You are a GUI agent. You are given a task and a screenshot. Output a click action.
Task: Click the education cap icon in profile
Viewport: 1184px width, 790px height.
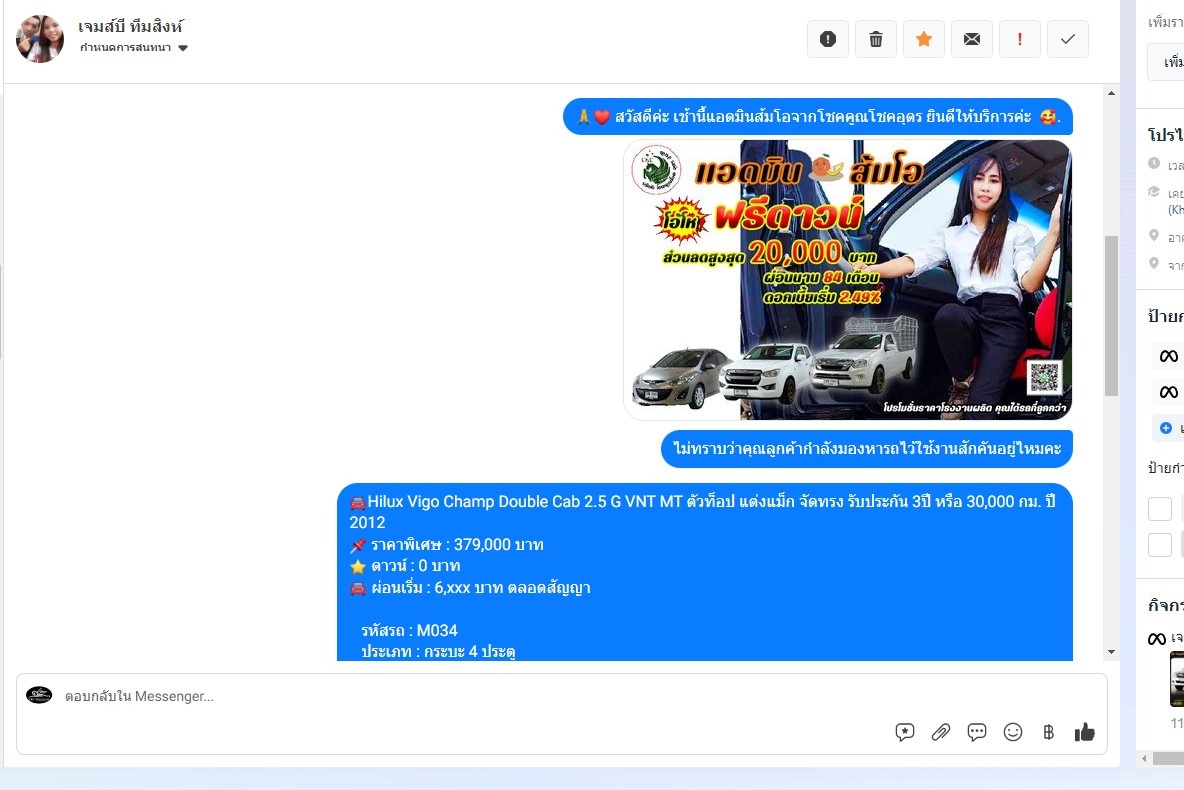pyautogui.click(x=1154, y=192)
